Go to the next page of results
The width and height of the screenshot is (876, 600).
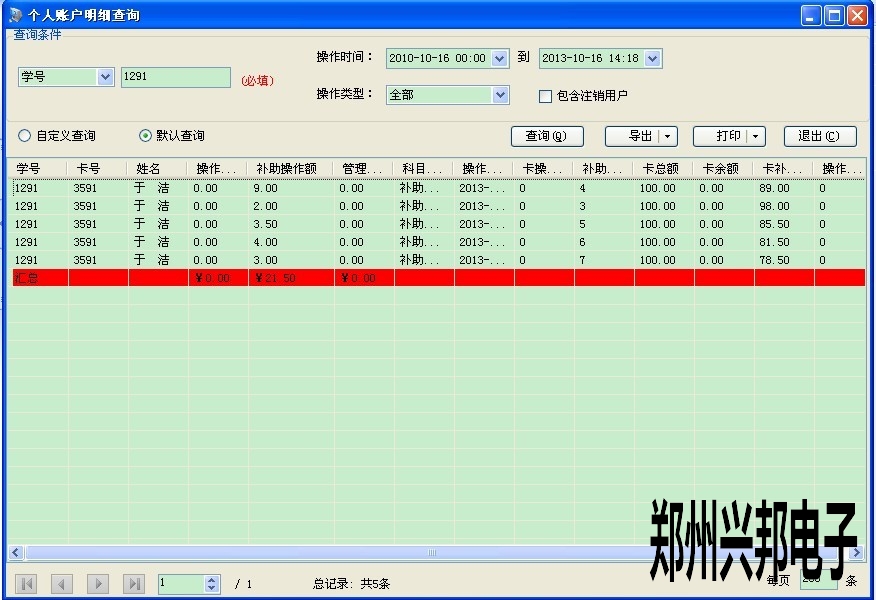(x=98, y=584)
